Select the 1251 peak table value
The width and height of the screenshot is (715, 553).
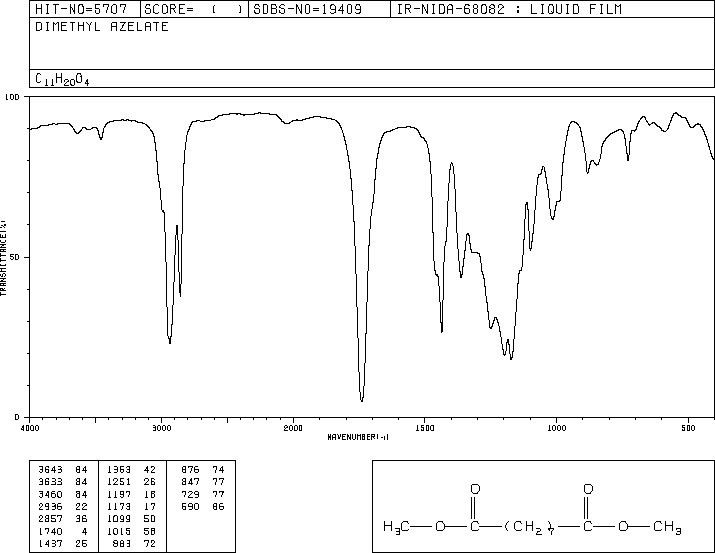[119, 482]
